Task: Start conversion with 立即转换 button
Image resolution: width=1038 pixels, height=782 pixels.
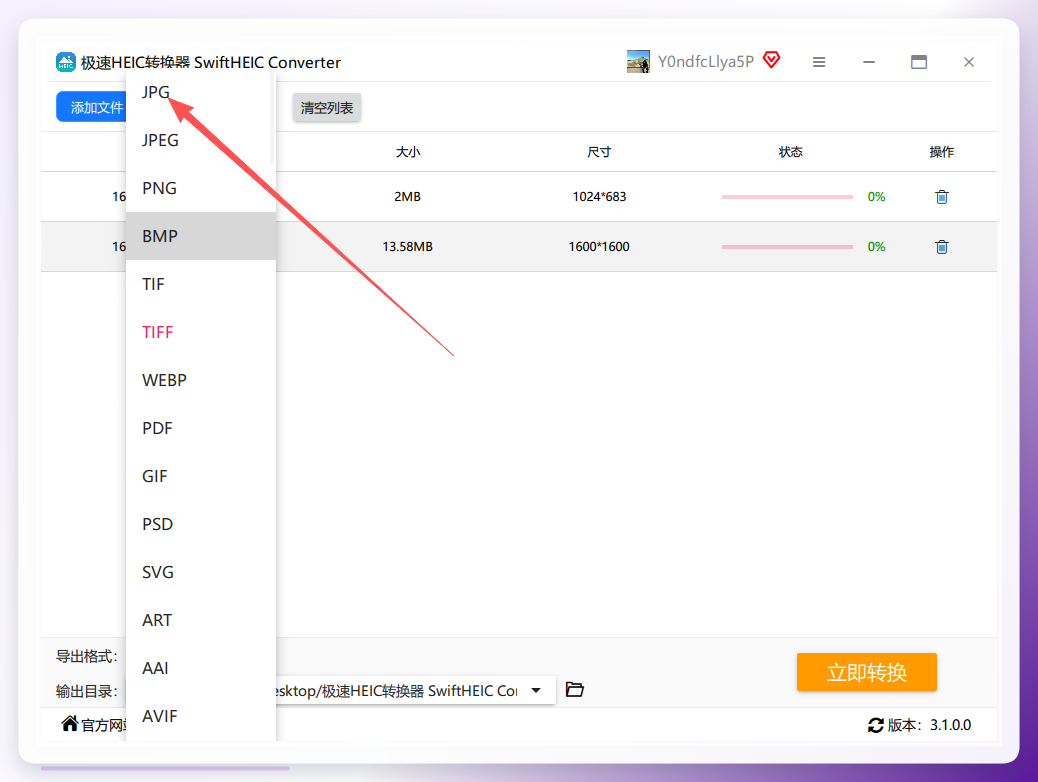Action: tap(867, 672)
